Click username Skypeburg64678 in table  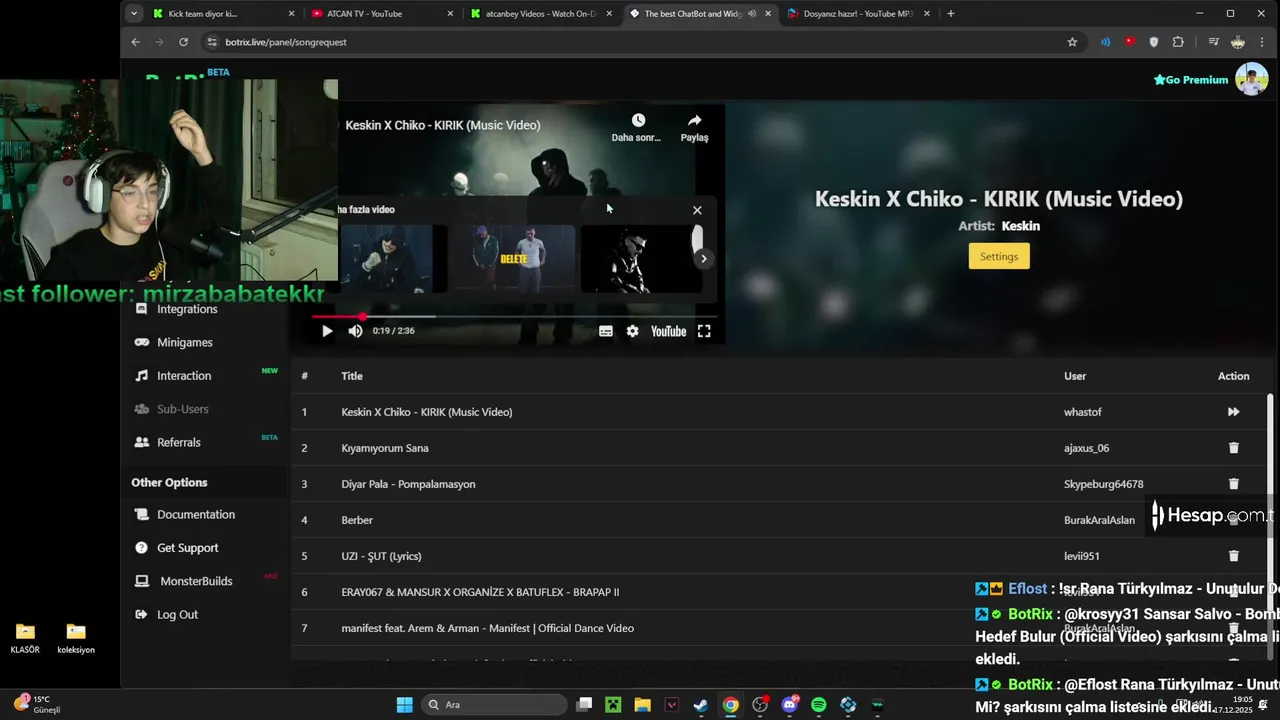pos(1103,484)
